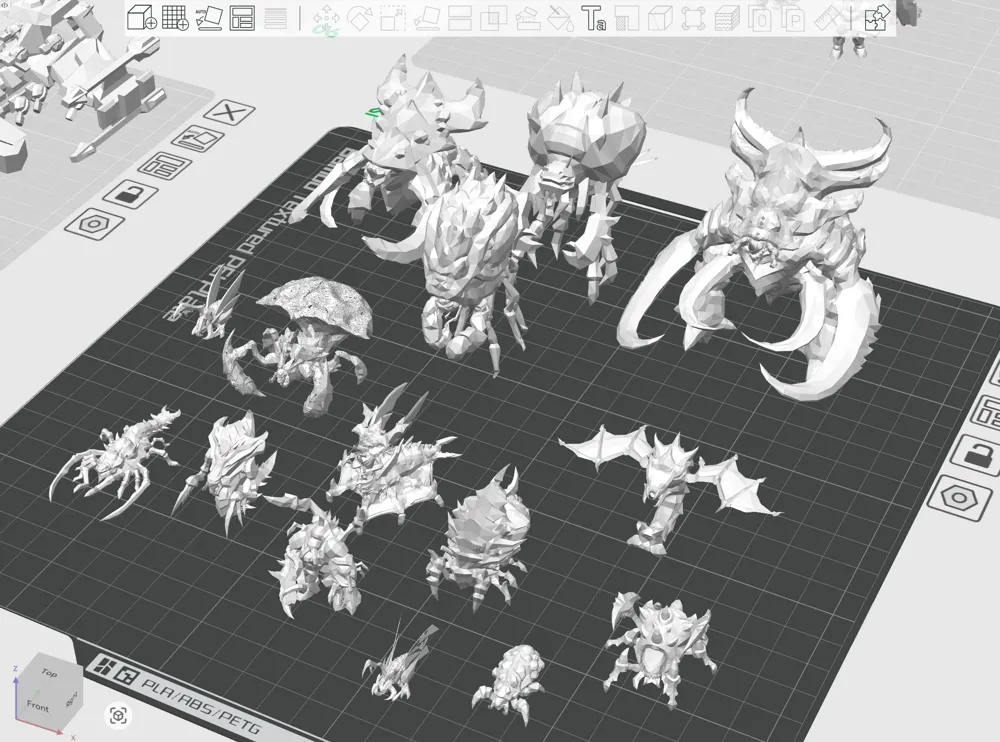Screen dimensions: 1000x742
Task: Select the Move tool
Action: (x=326, y=19)
